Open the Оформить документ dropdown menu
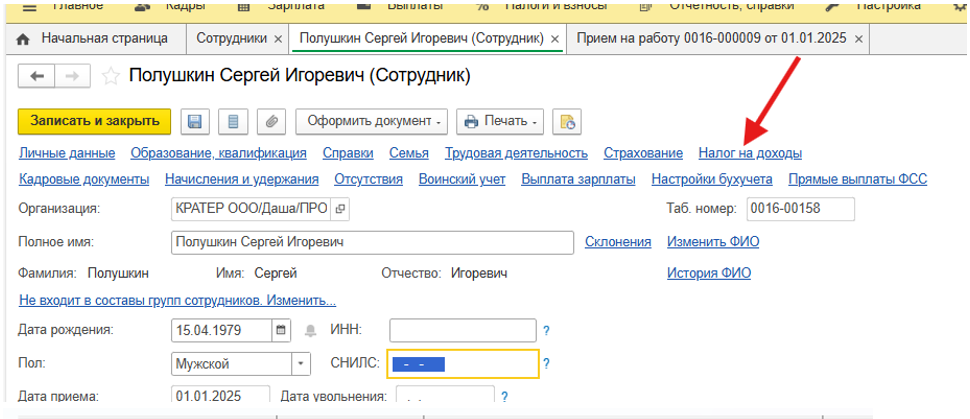The width and height of the screenshot is (970, 419). (x=371, y=122)
